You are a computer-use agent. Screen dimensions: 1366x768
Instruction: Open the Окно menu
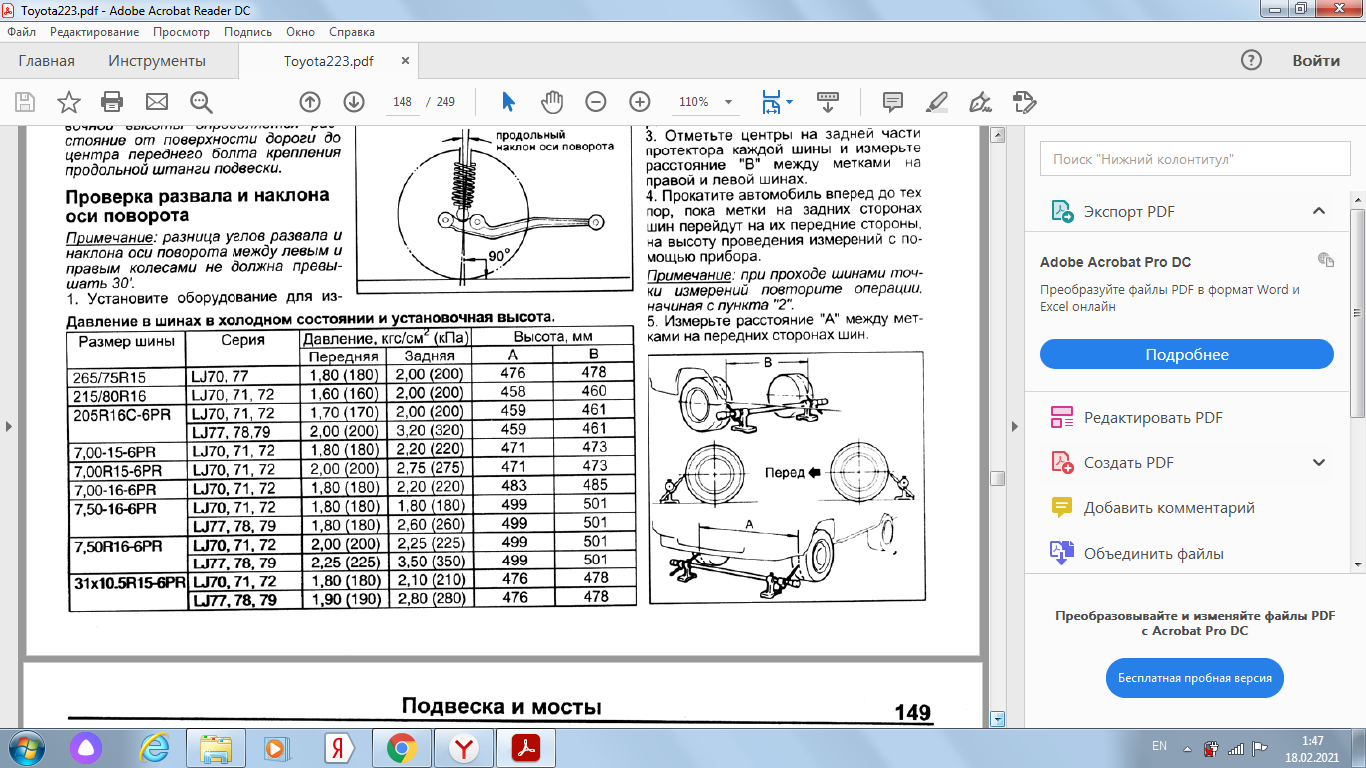(x=300, y=32)
